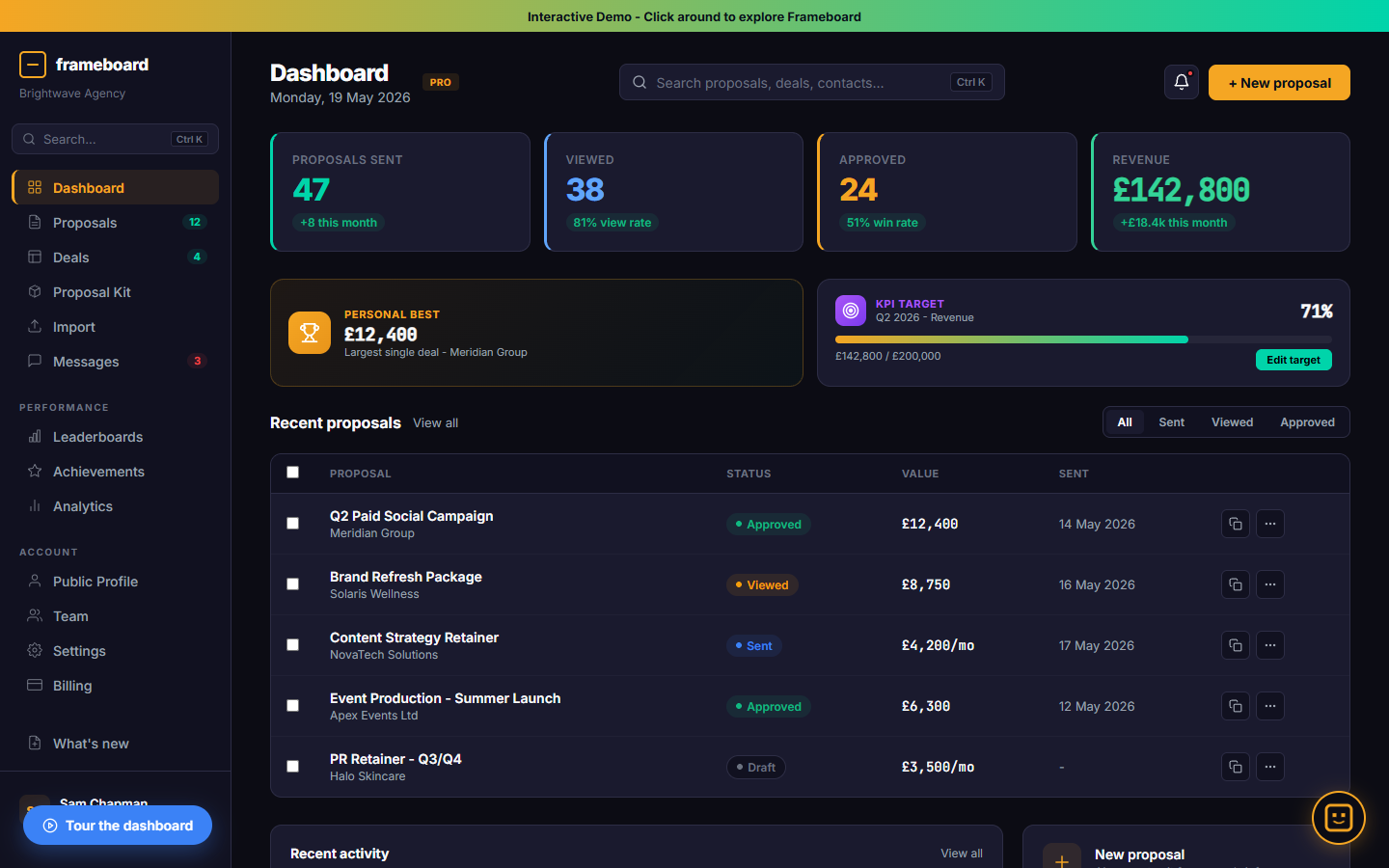Check the Brand Refresh Package row

293,584
